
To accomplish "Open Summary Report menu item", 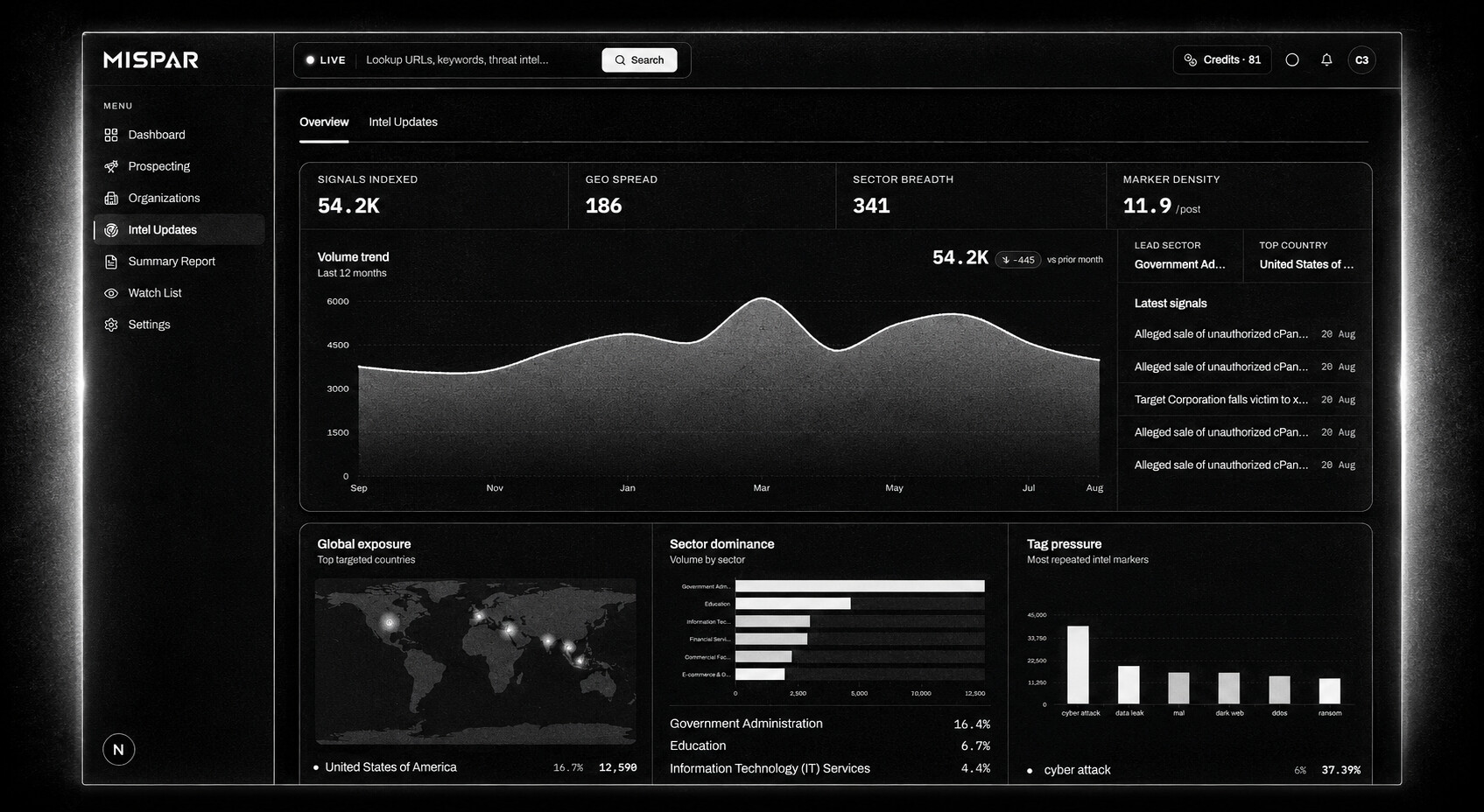I will point(179,262).
